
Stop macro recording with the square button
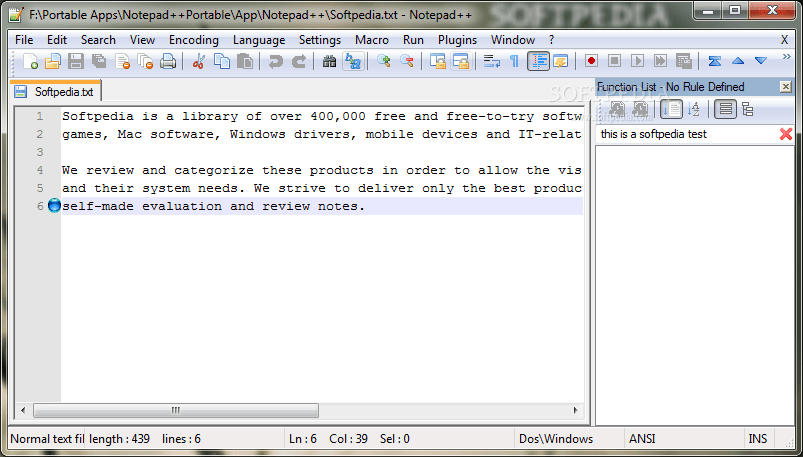coord(614,61)
